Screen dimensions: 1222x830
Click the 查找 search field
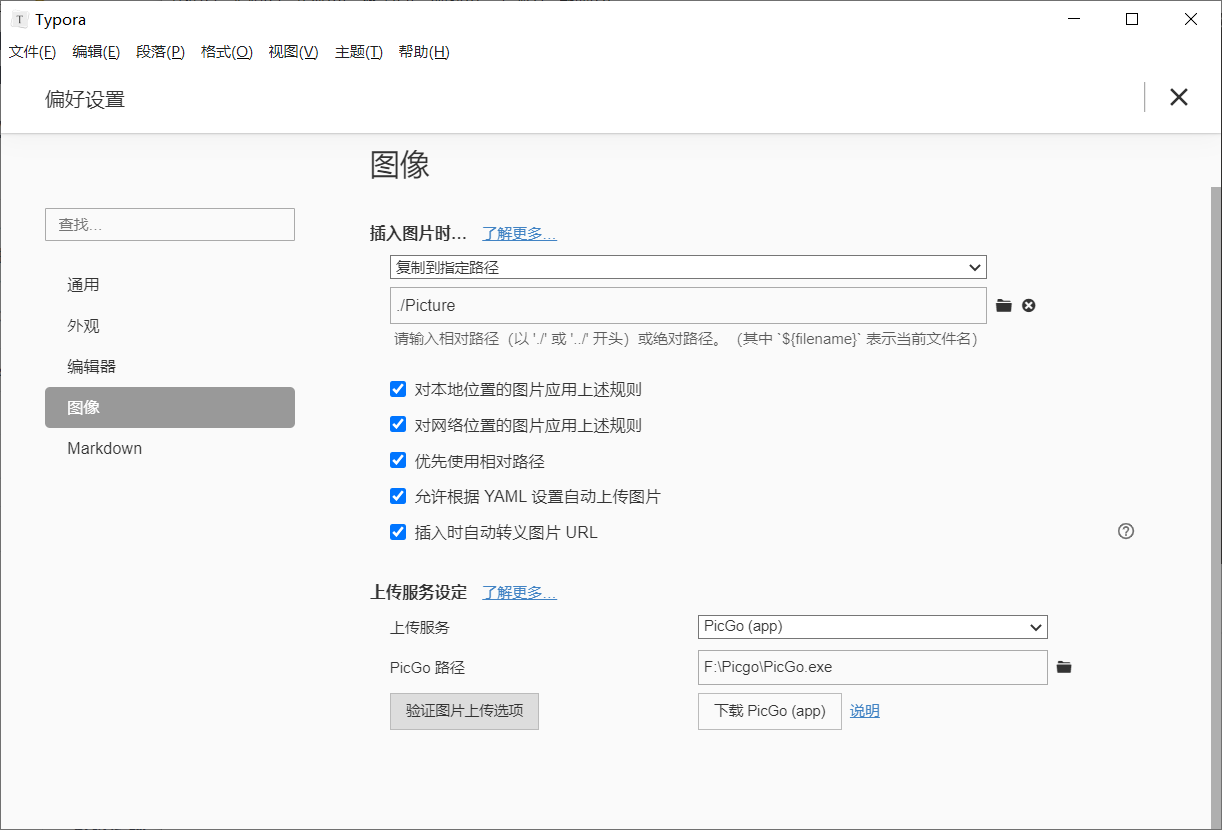coord(170,225)
